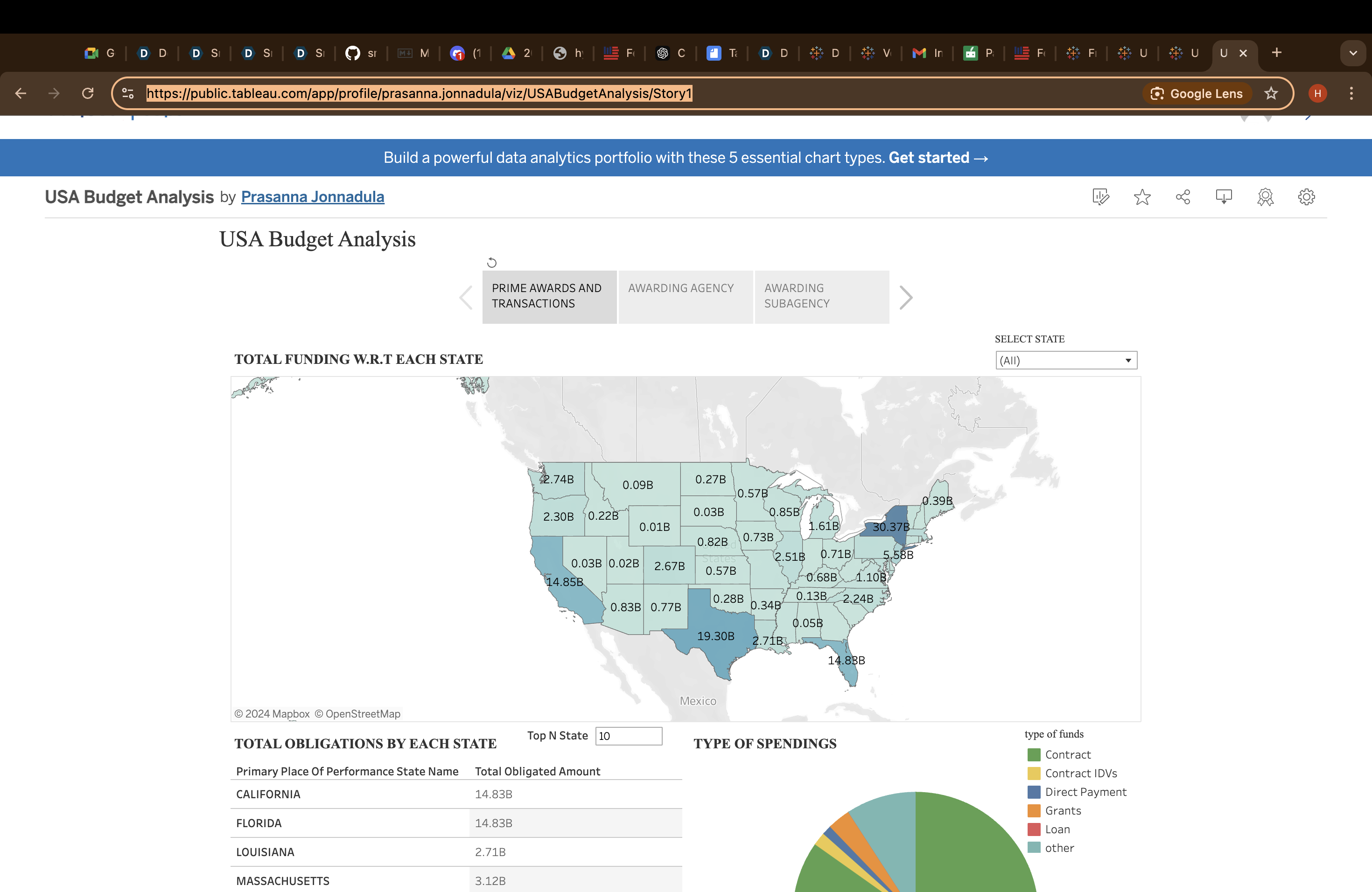
Task: Click the Contract green legend swatch
Action: tap(1034, 755)
